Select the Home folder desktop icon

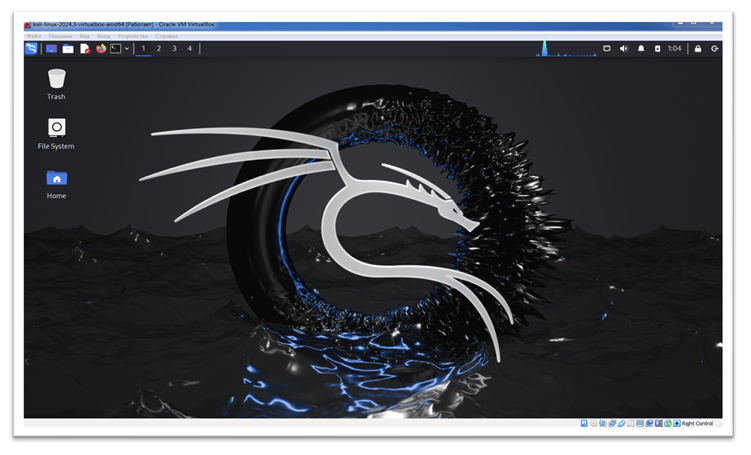(56, 184)
